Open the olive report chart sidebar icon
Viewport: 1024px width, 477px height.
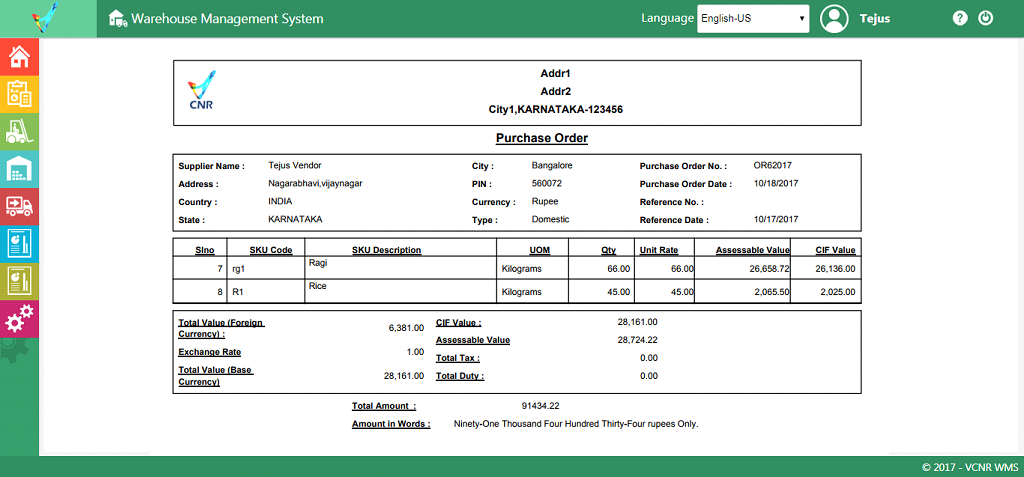pos(19,282)
